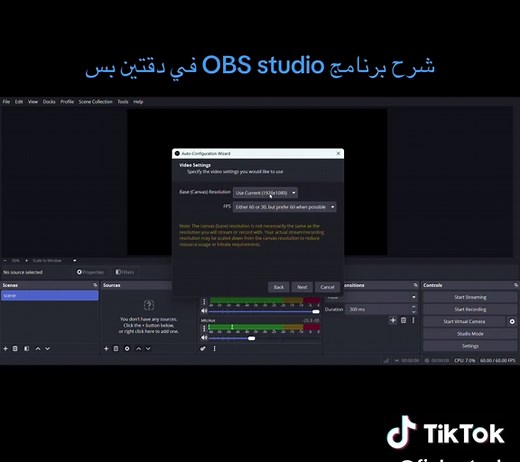Add a transition with the plus icon
Viewport: 520px width, 462px height.
[393, 320]
